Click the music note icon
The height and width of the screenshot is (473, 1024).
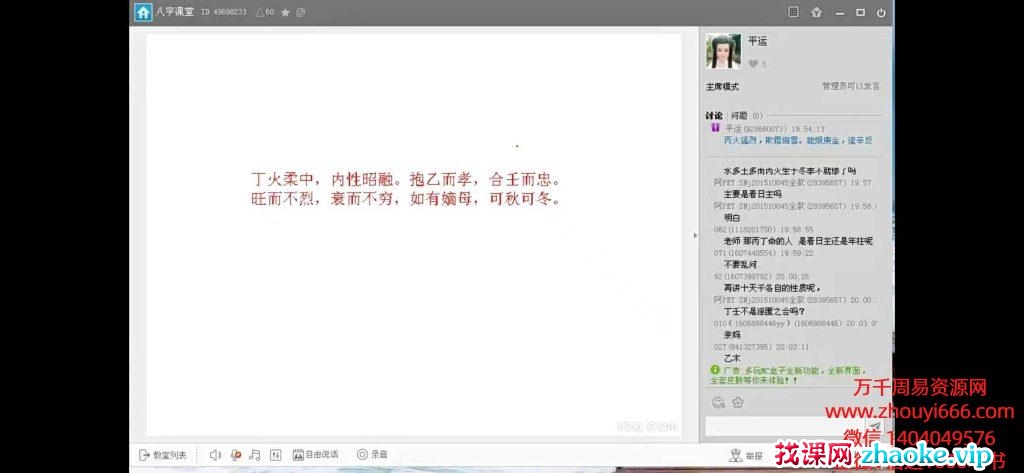tap(255, 455)
